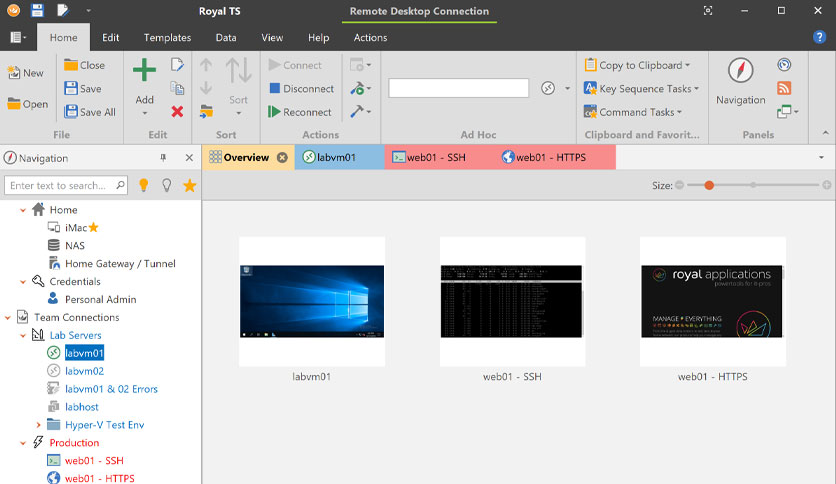This screenshot has height=484, width=836.
Task: Open the web01 - SSH terminal thumbnail
Action: click(x=512, y=302)
